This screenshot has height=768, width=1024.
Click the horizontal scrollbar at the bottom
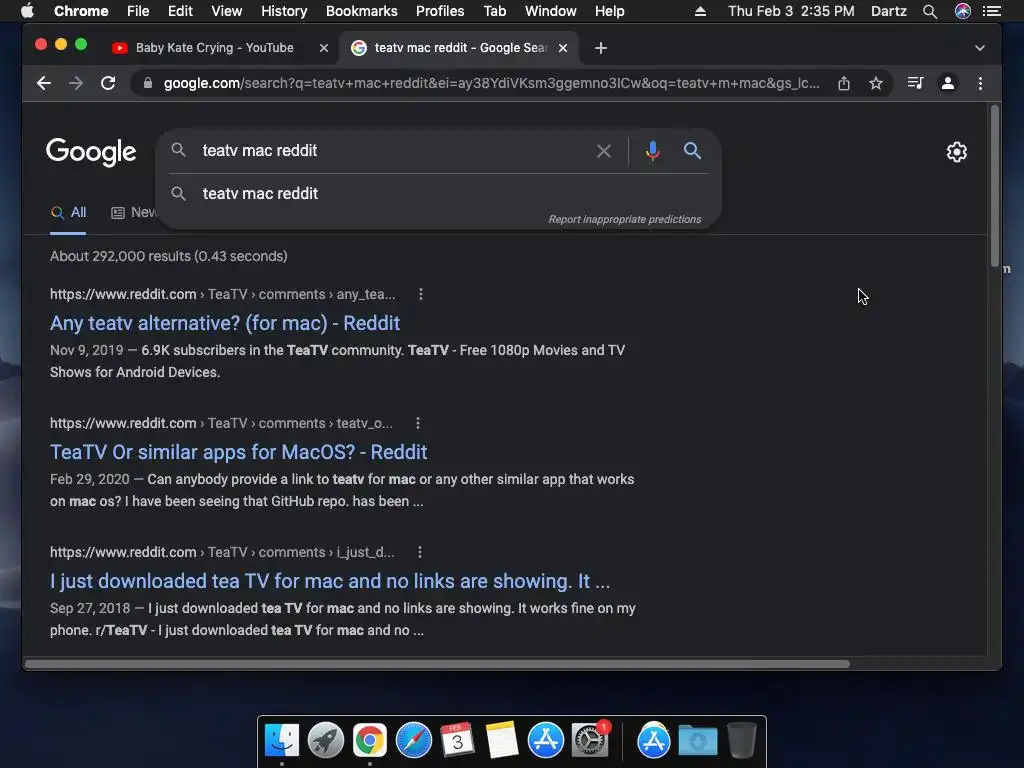pyautogui.click(x=437, y=664)
